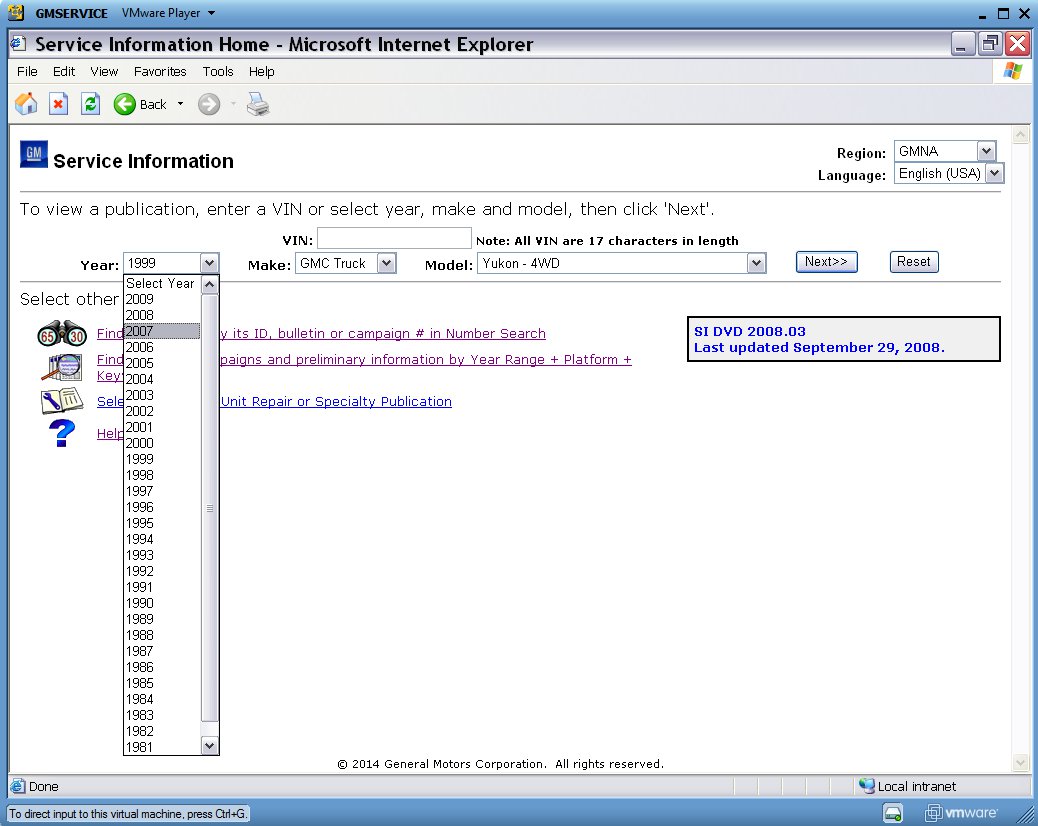Click the Stop (red X) toolbar icon
The image size is (1038, 826).
(58, 104)
